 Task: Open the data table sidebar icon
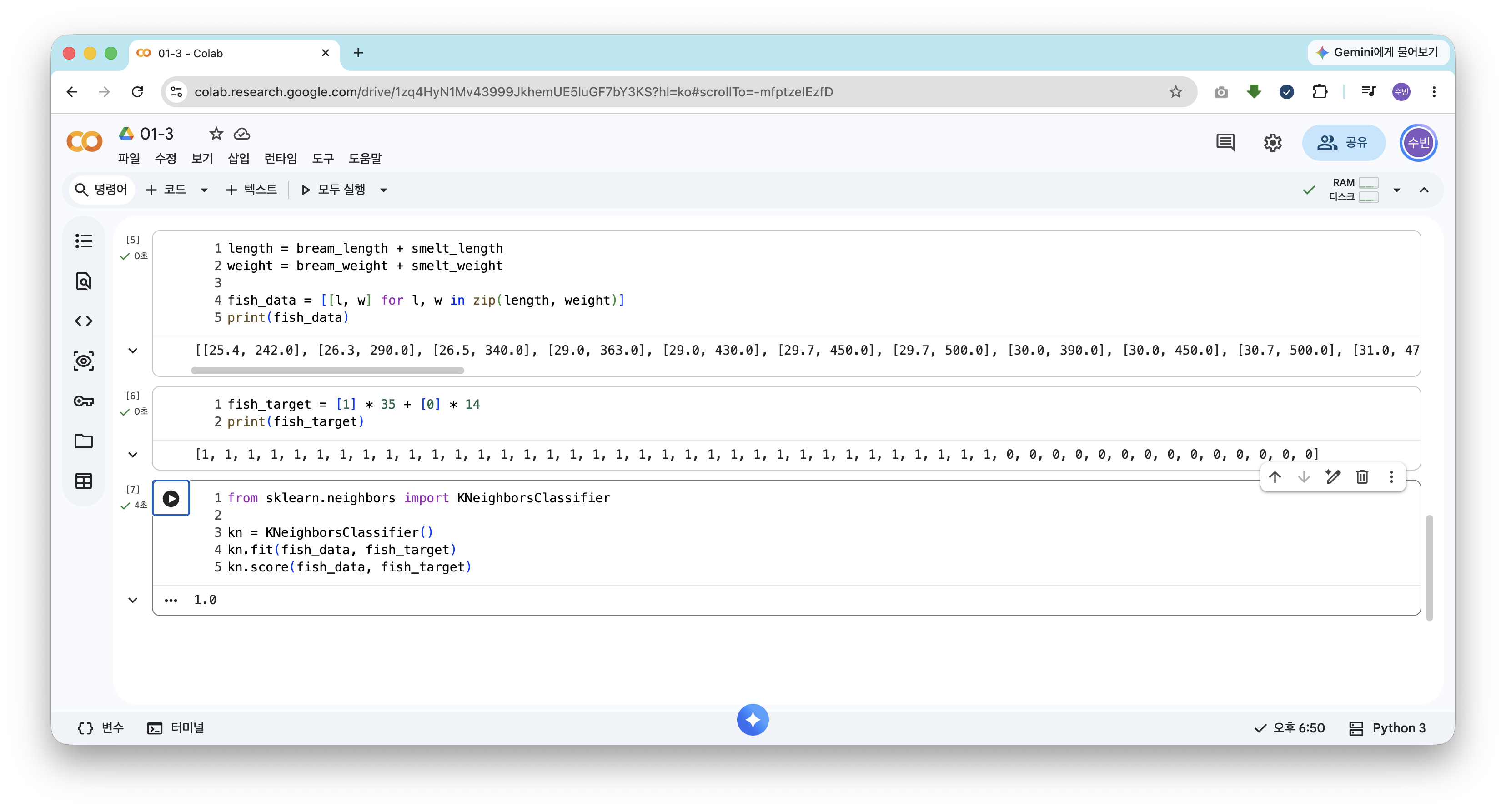click(x=84, y=481)
